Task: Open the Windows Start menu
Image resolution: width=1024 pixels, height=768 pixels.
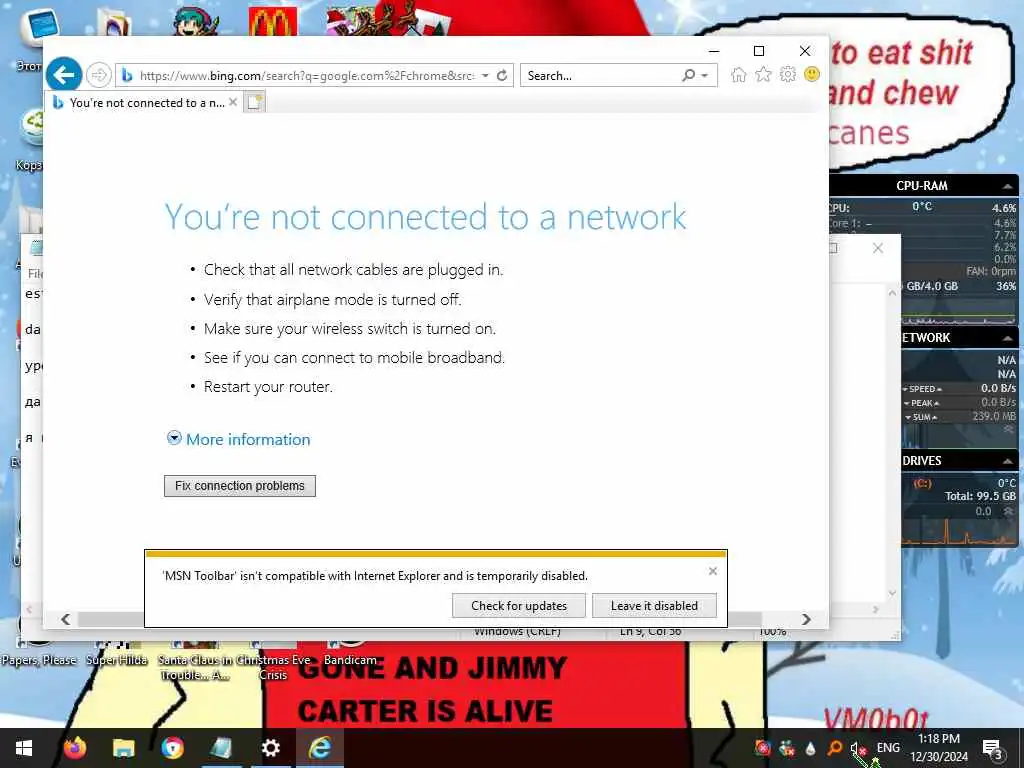Action: (24, 748)
